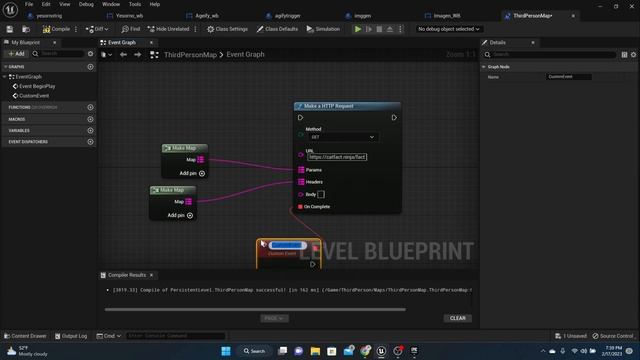Toggle Hide Unrelated nodes

click(x=169, y=29)
